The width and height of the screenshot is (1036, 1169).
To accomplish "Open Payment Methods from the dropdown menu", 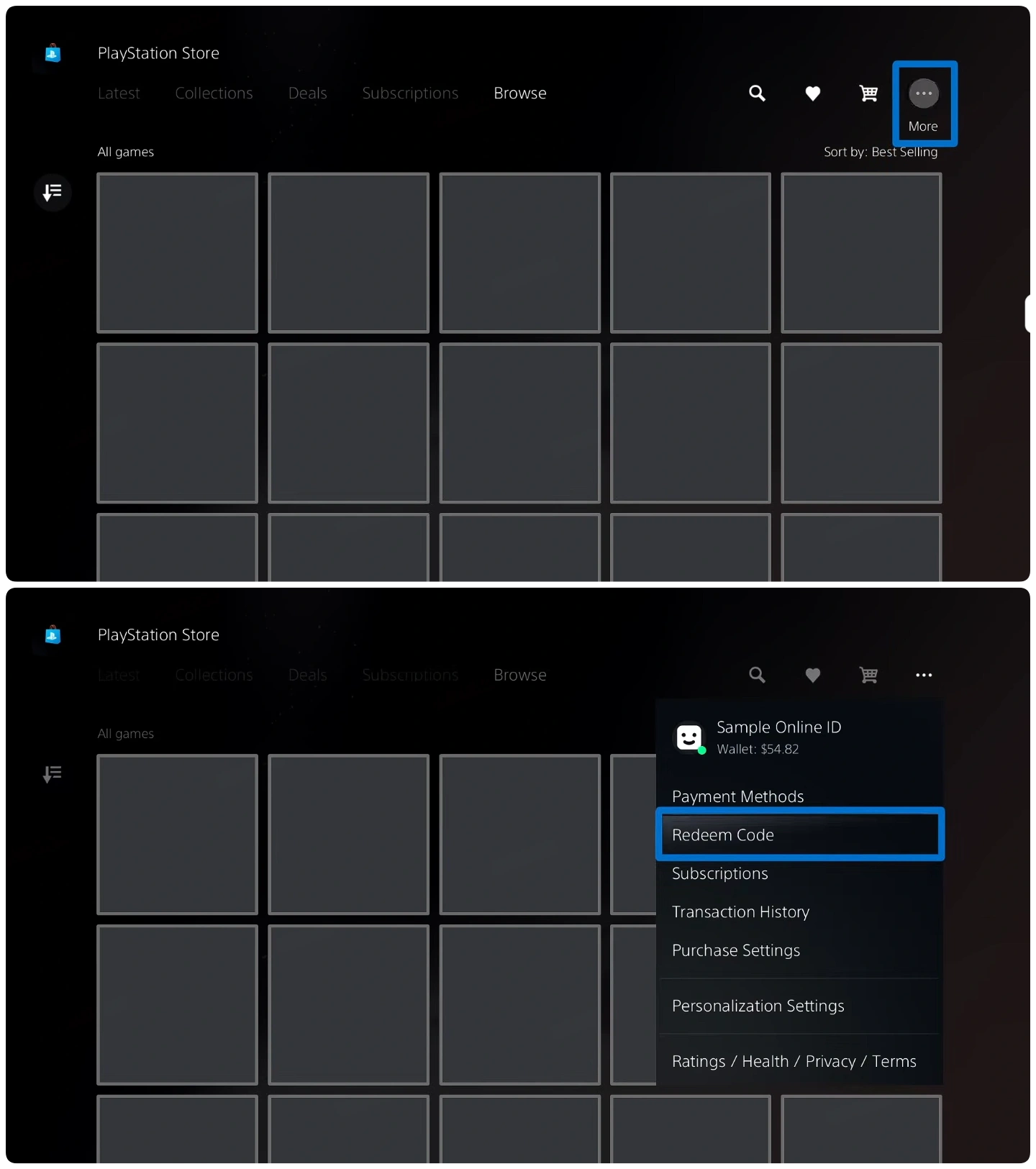I will click(x=800, y=796).
